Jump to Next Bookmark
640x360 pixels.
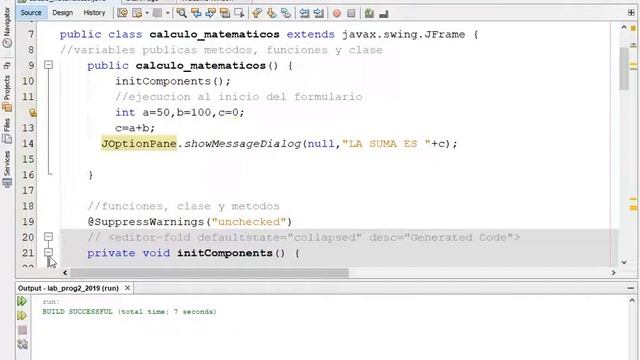coord(271,13)
